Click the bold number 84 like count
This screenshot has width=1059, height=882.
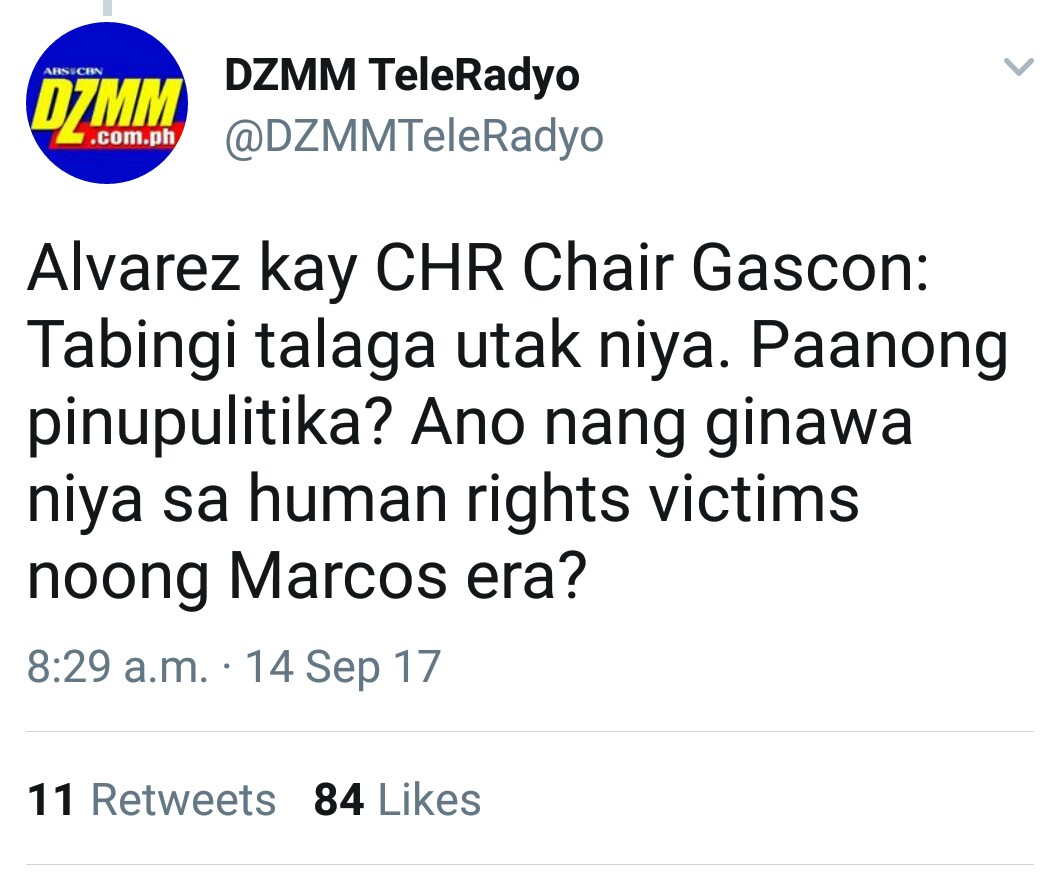(x=339, y=800)
